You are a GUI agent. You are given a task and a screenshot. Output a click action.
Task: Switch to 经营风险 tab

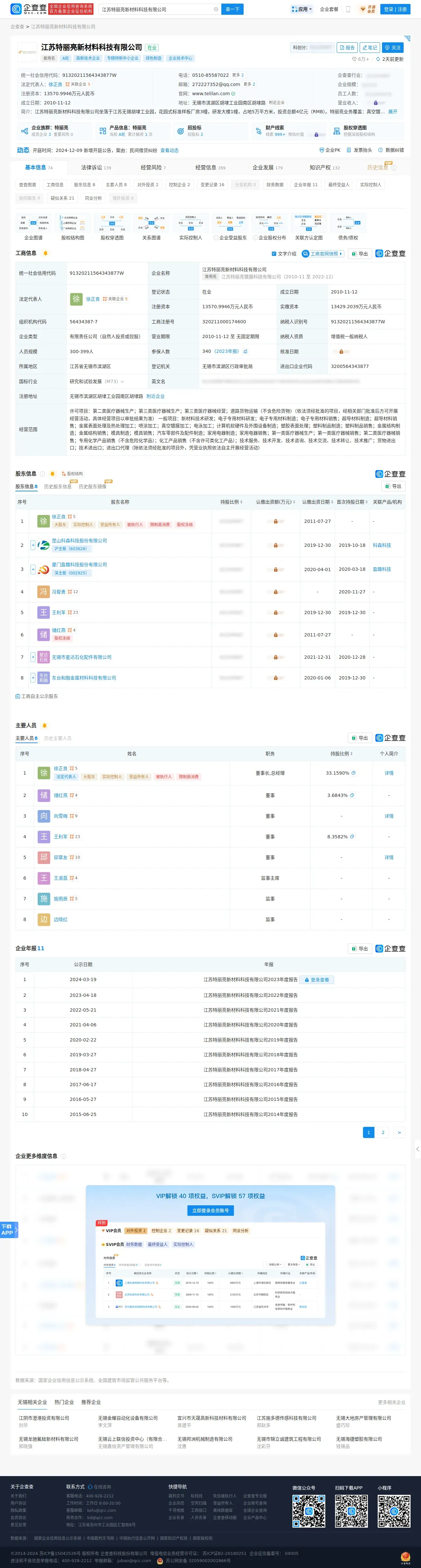[153, 167]
